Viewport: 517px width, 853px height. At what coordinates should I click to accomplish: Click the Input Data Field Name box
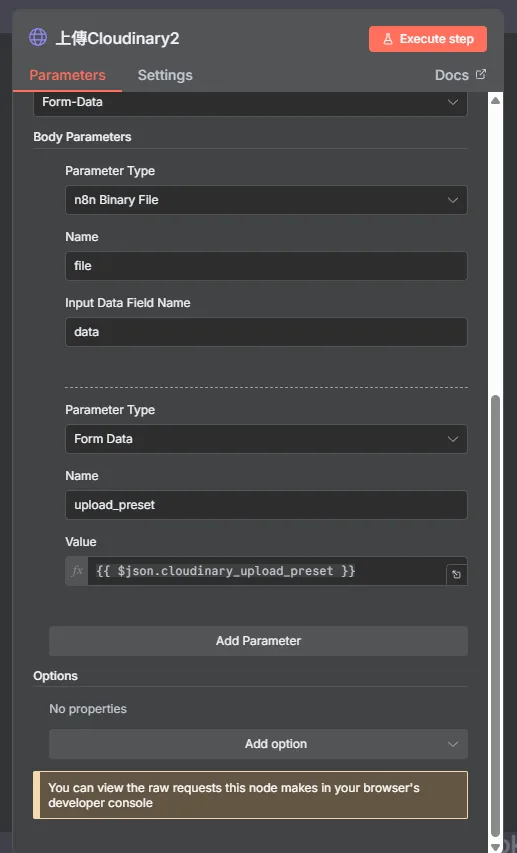click(266, 332)
